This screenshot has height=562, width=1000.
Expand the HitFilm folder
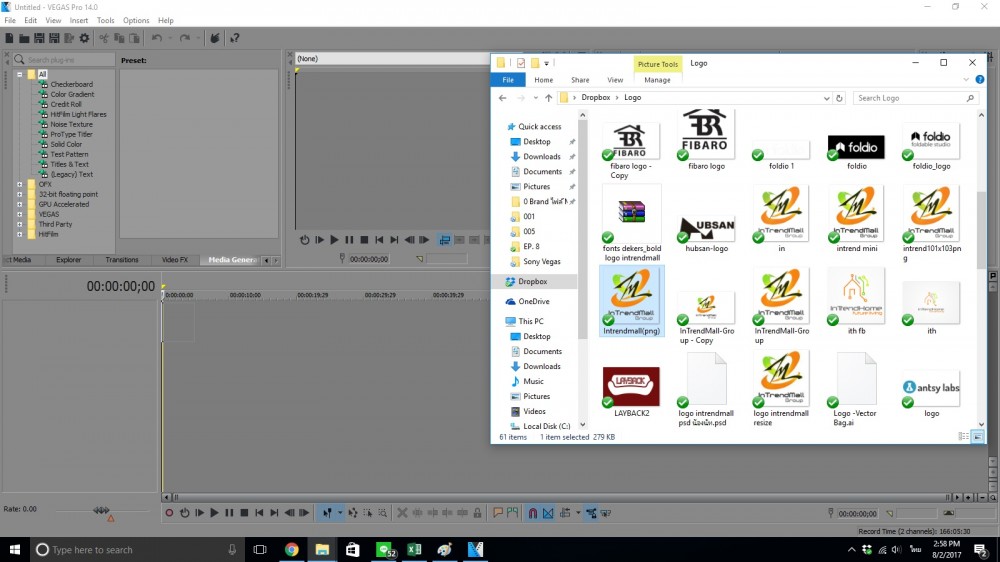20,234
